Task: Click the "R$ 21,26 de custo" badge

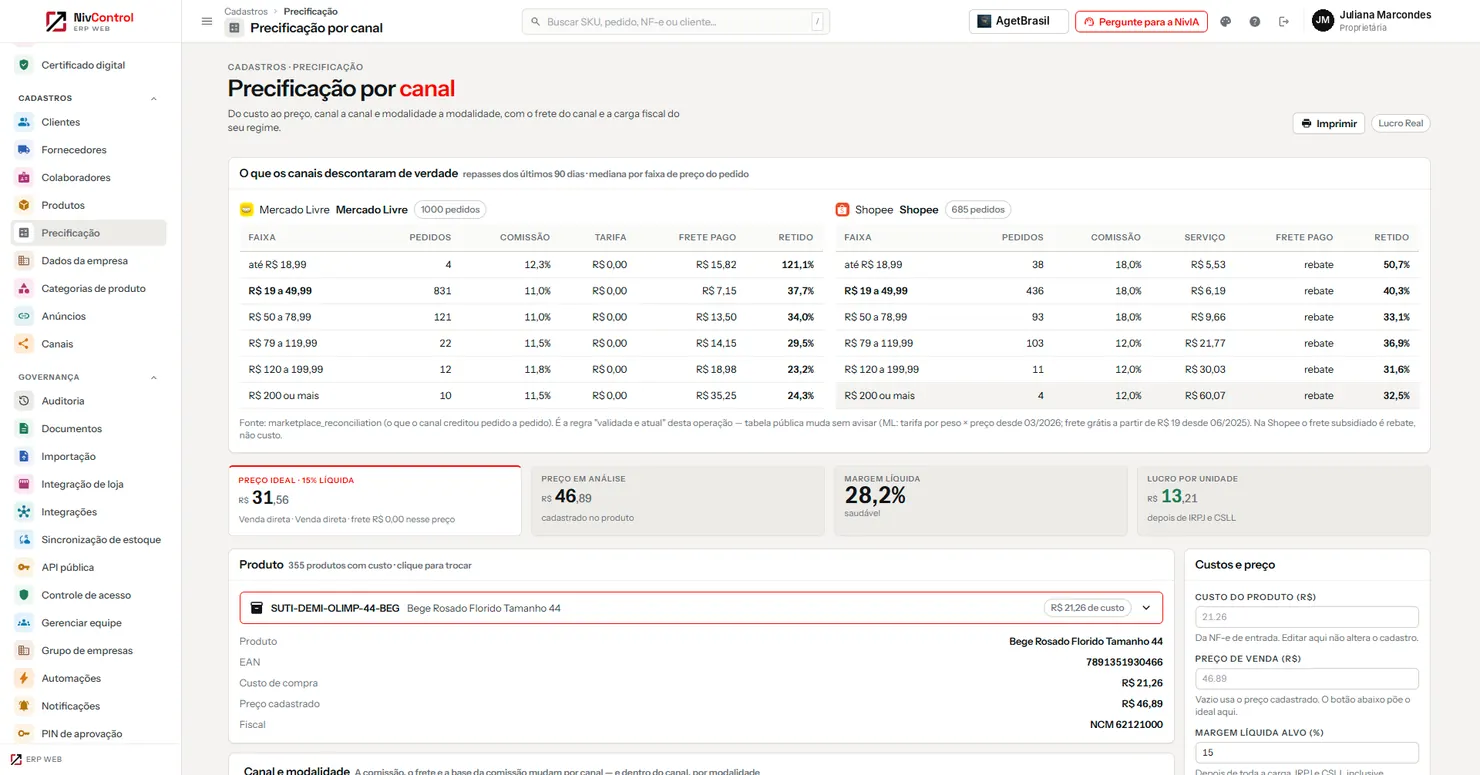Action: coord(1087,608)
